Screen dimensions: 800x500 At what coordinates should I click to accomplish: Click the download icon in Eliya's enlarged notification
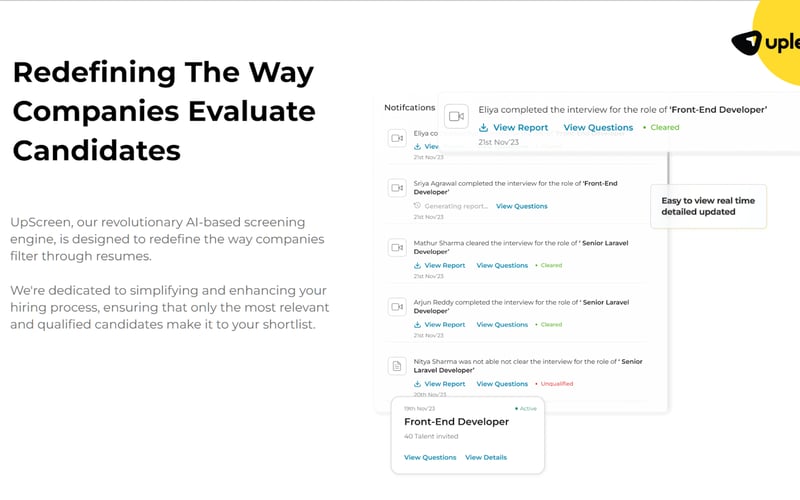click(x=483, y=128)
